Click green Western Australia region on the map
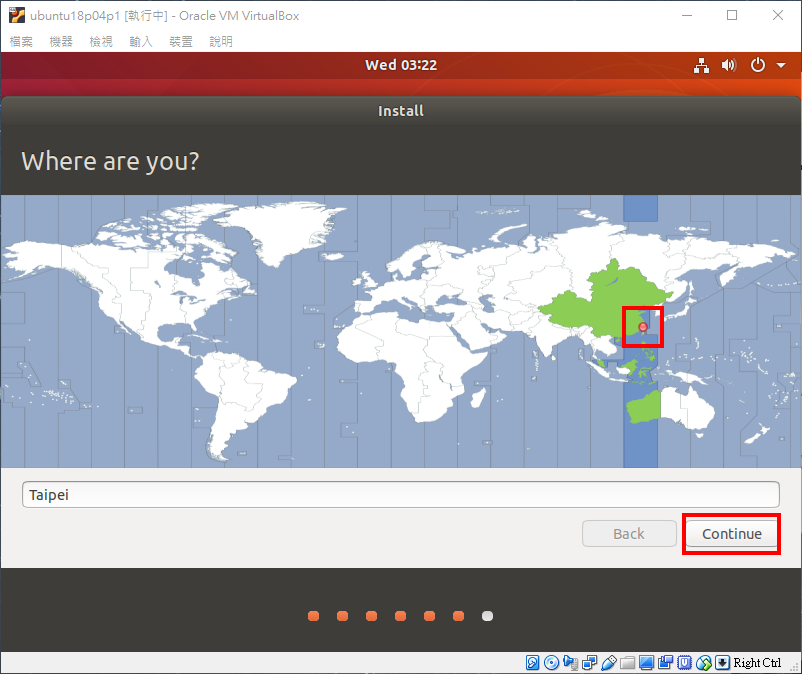 pyautogui.click(x=643, y=408)
